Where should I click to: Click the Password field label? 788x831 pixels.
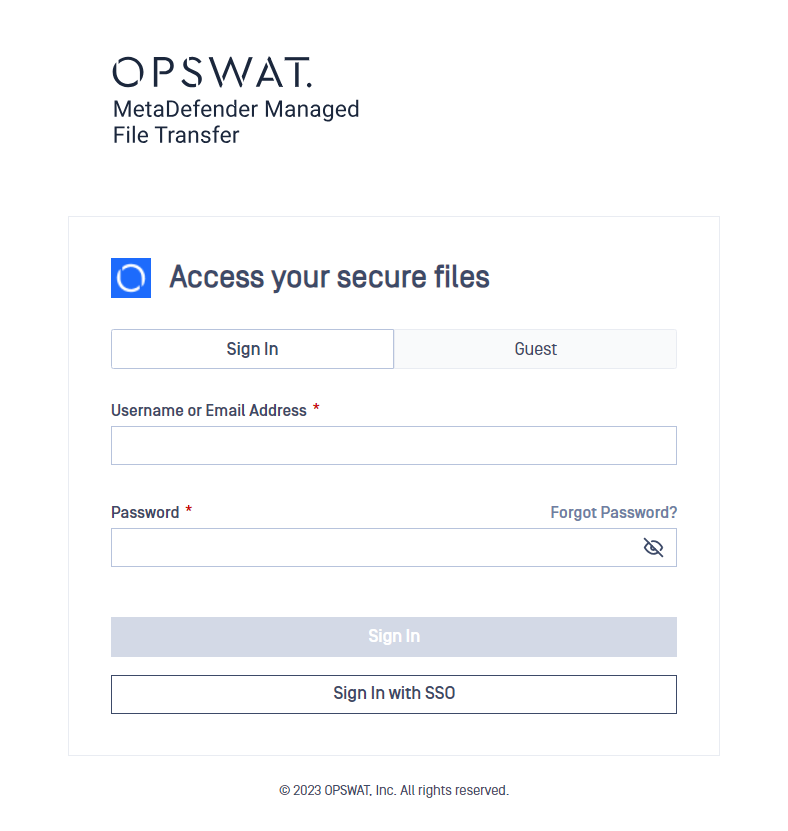145,512
